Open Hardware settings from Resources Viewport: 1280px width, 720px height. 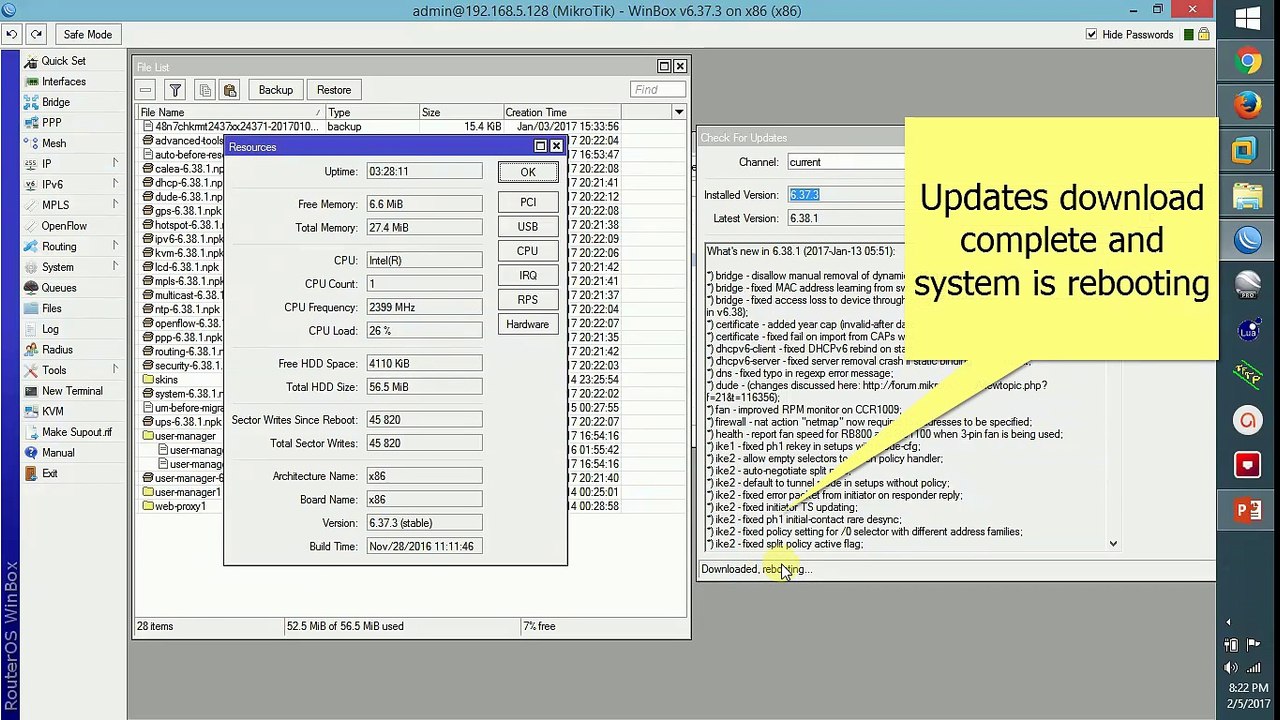tap(527, 324)
